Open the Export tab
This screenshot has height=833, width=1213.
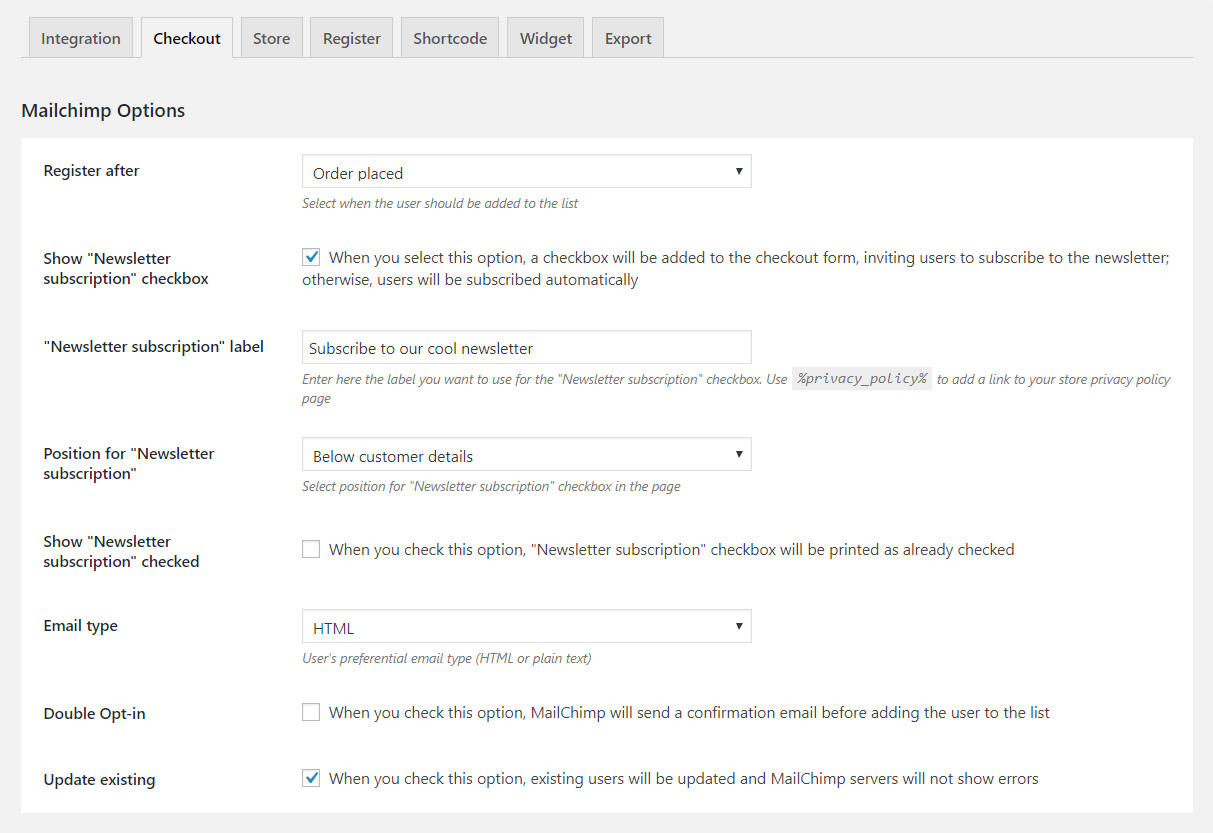(x=628, y=39)
